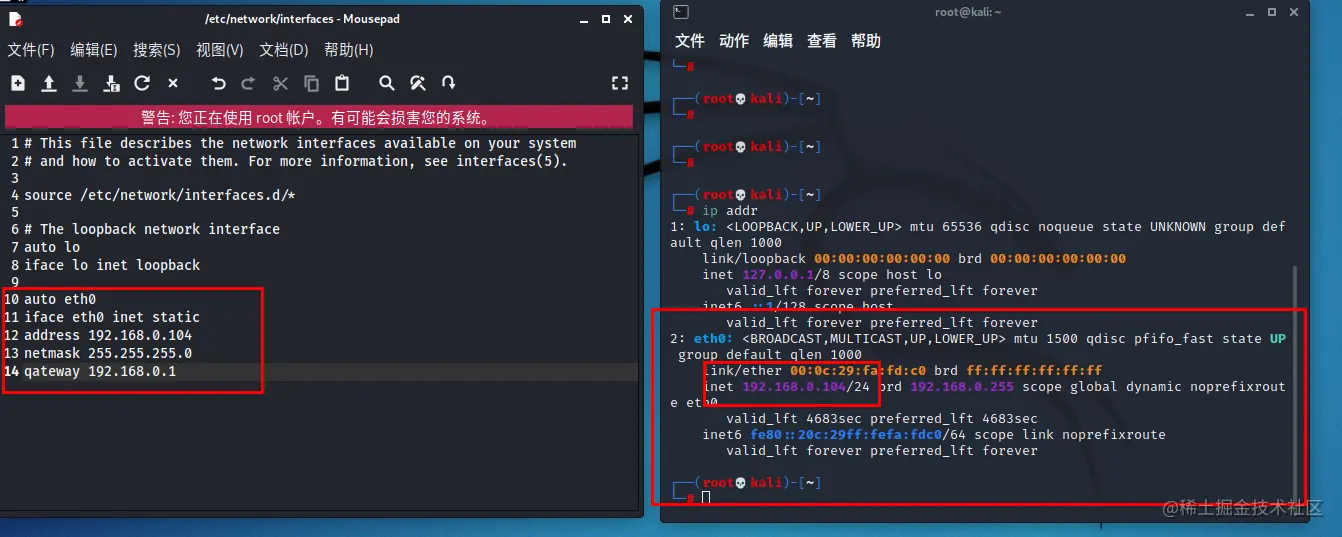The image size is (1342, 537).
Task: Click the 'address 192.168.0.104' line
Action: pyautogui.click(x=108, y=335)
